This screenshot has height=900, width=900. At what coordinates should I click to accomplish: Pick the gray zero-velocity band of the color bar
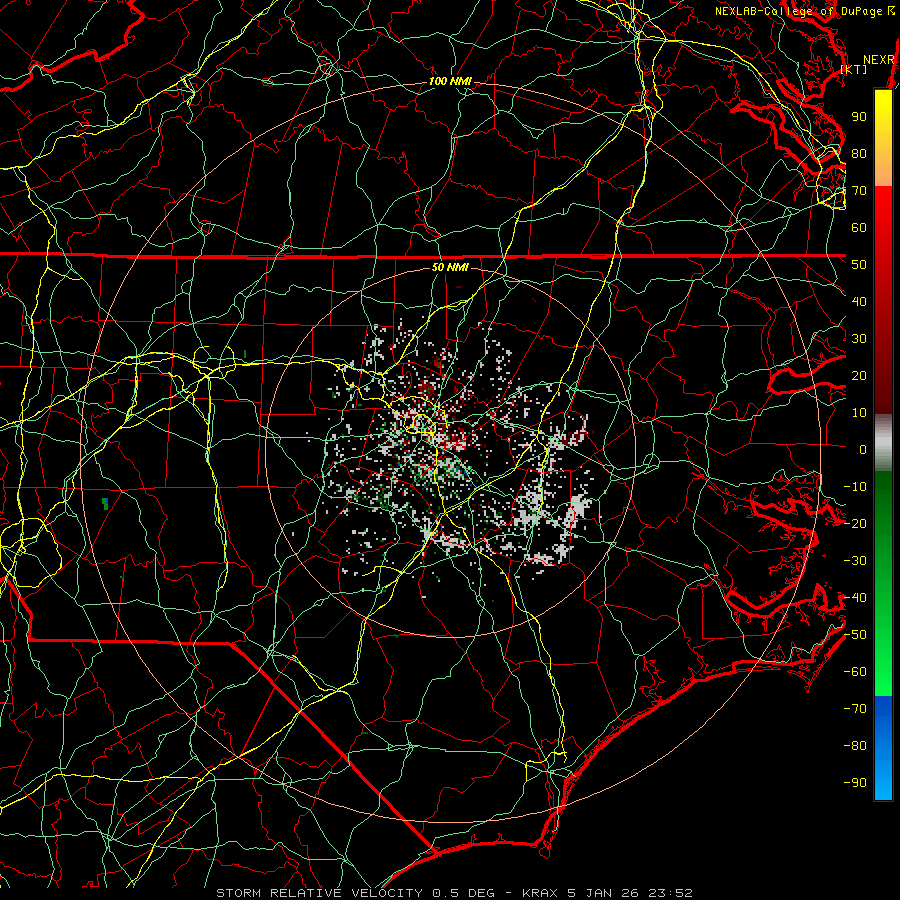click(883, 443)
